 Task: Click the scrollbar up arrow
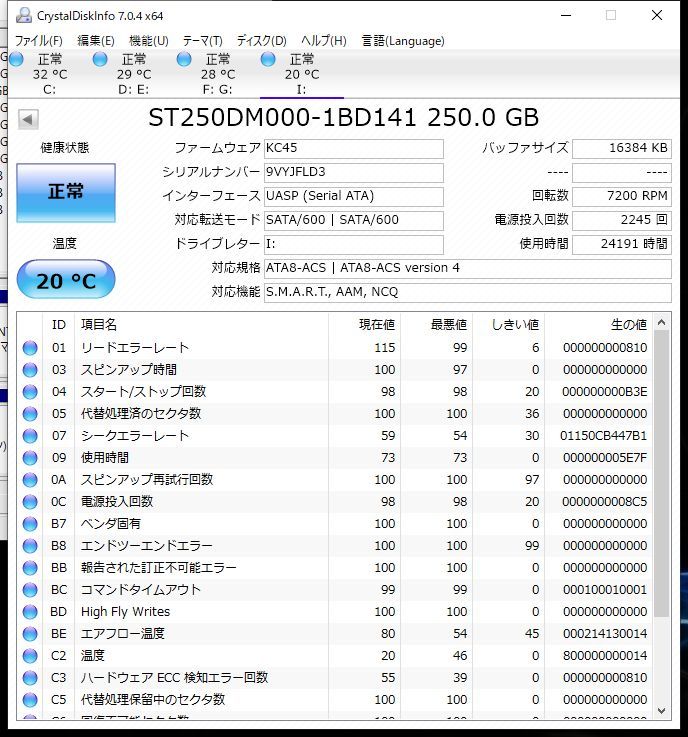click(x=662, y=322)
